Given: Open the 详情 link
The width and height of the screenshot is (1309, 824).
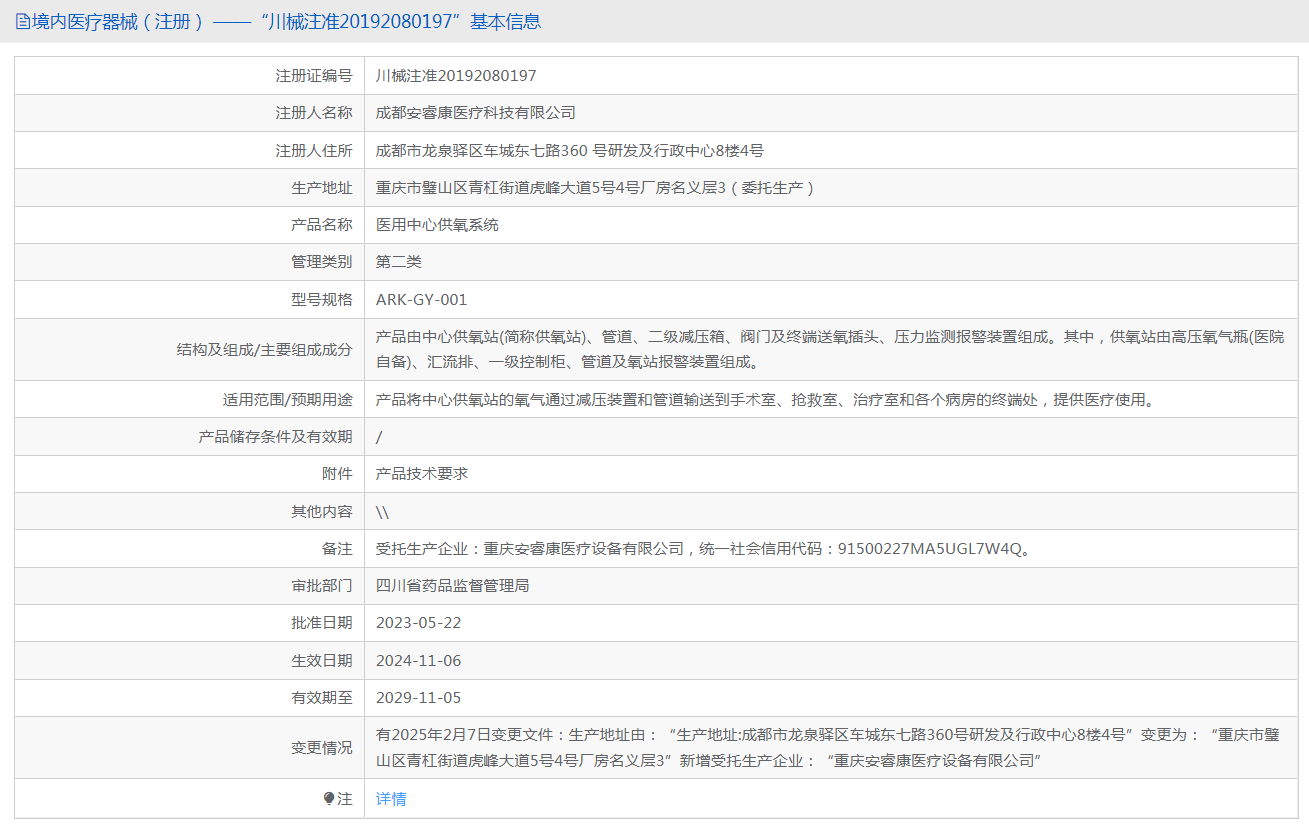Looking at the screenshot, I should [x=391, y=799].
